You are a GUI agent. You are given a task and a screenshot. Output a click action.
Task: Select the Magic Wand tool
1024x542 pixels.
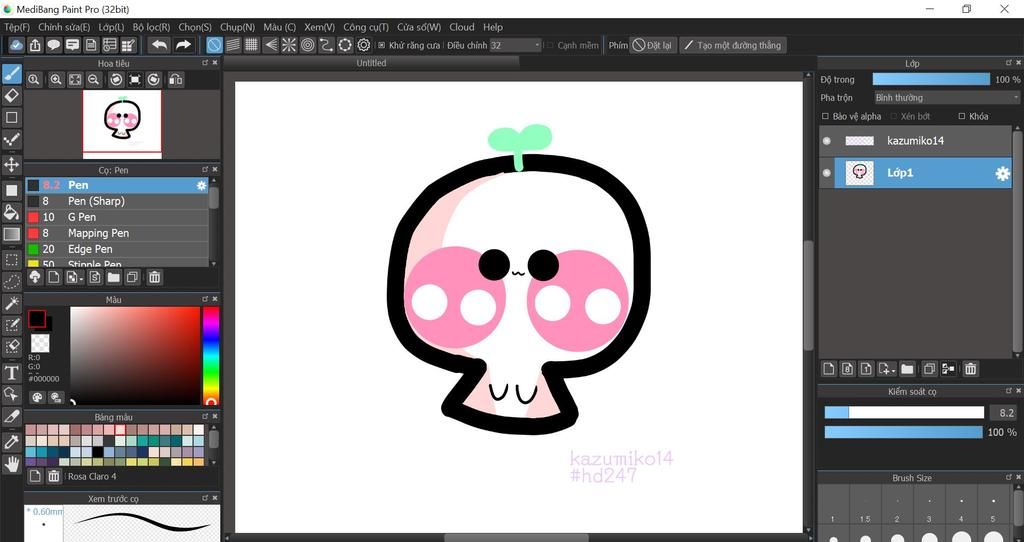coord(11,303)
